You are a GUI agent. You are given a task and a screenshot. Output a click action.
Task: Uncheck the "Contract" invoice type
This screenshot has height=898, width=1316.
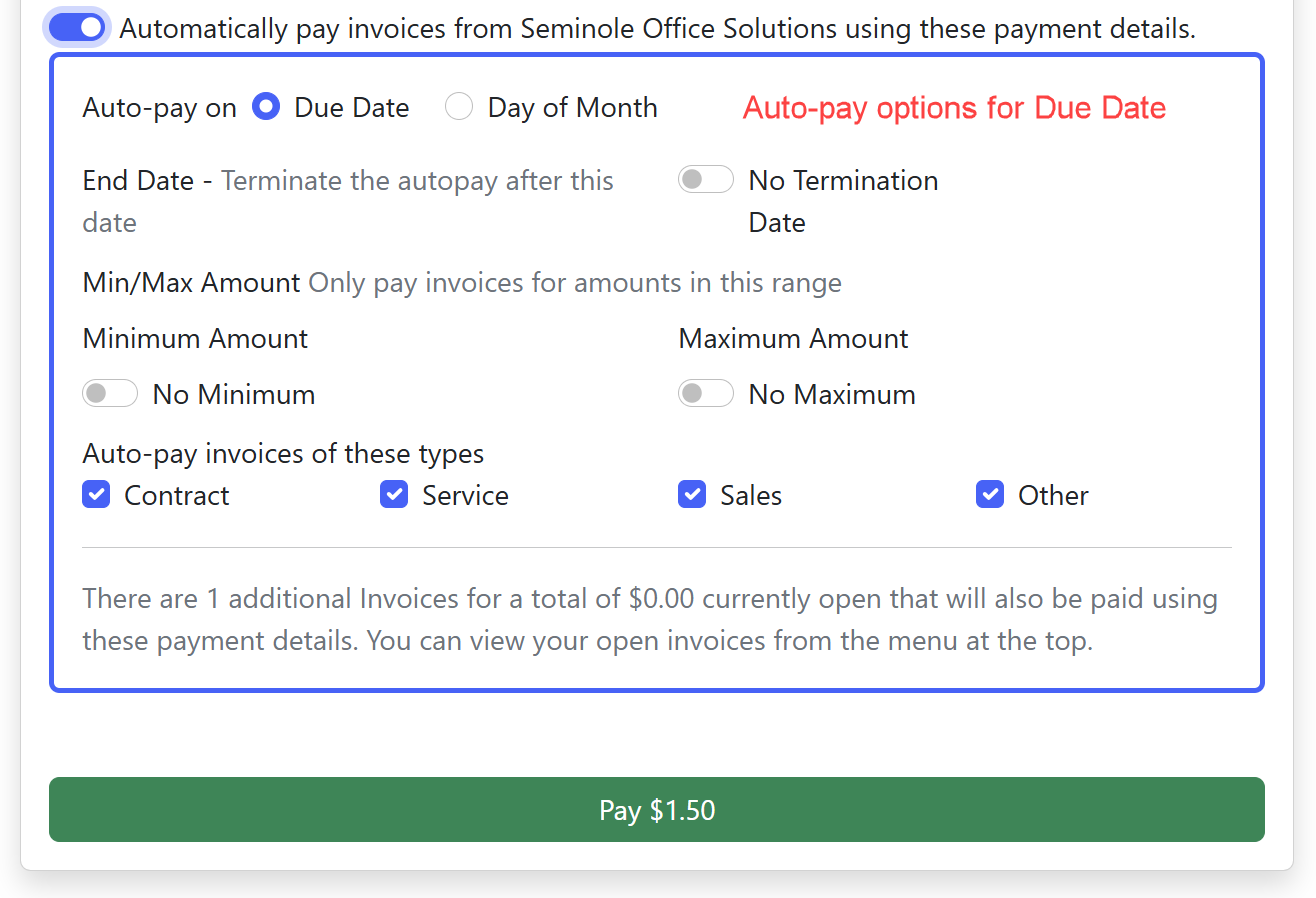95,494
